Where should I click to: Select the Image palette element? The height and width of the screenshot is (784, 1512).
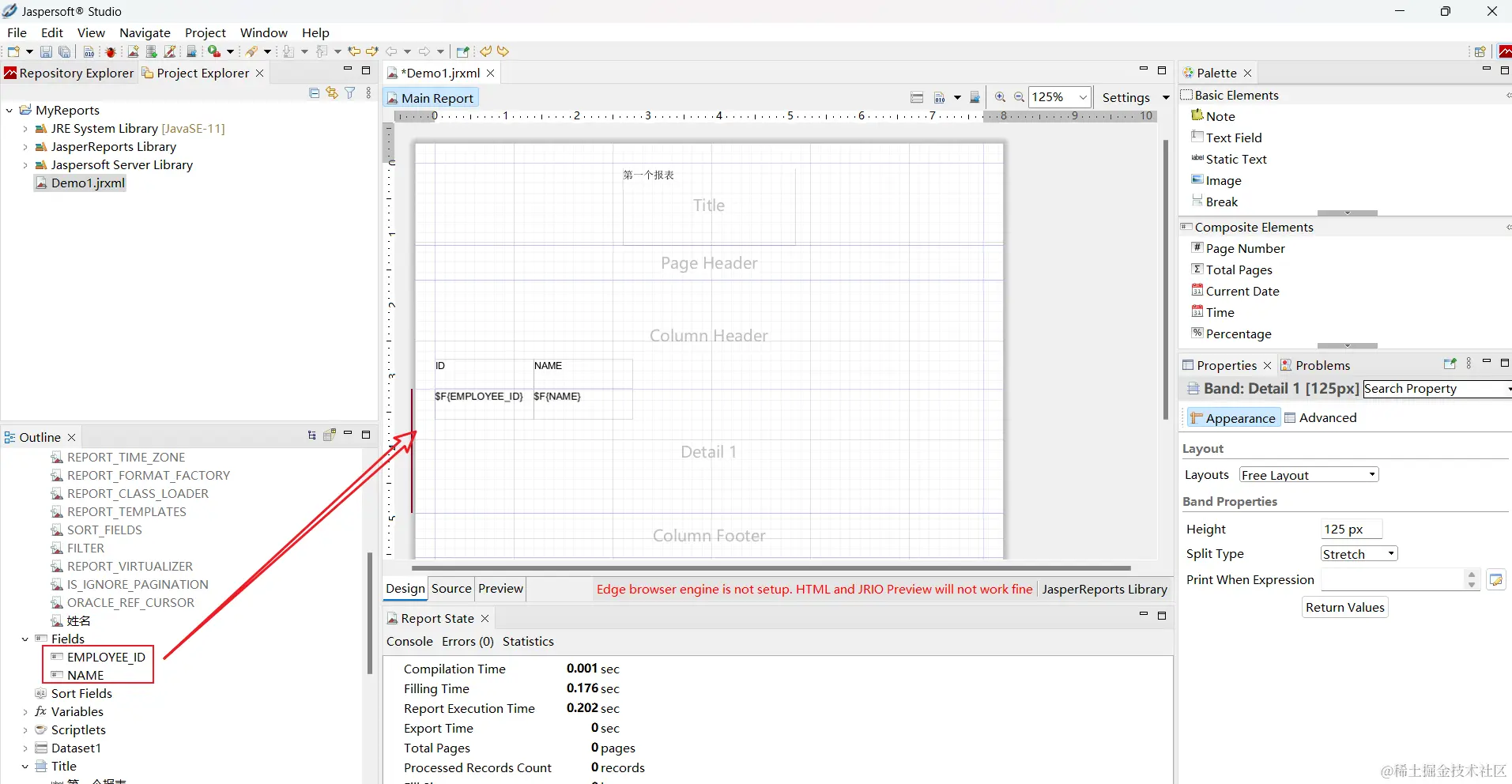pos(1216,180)
